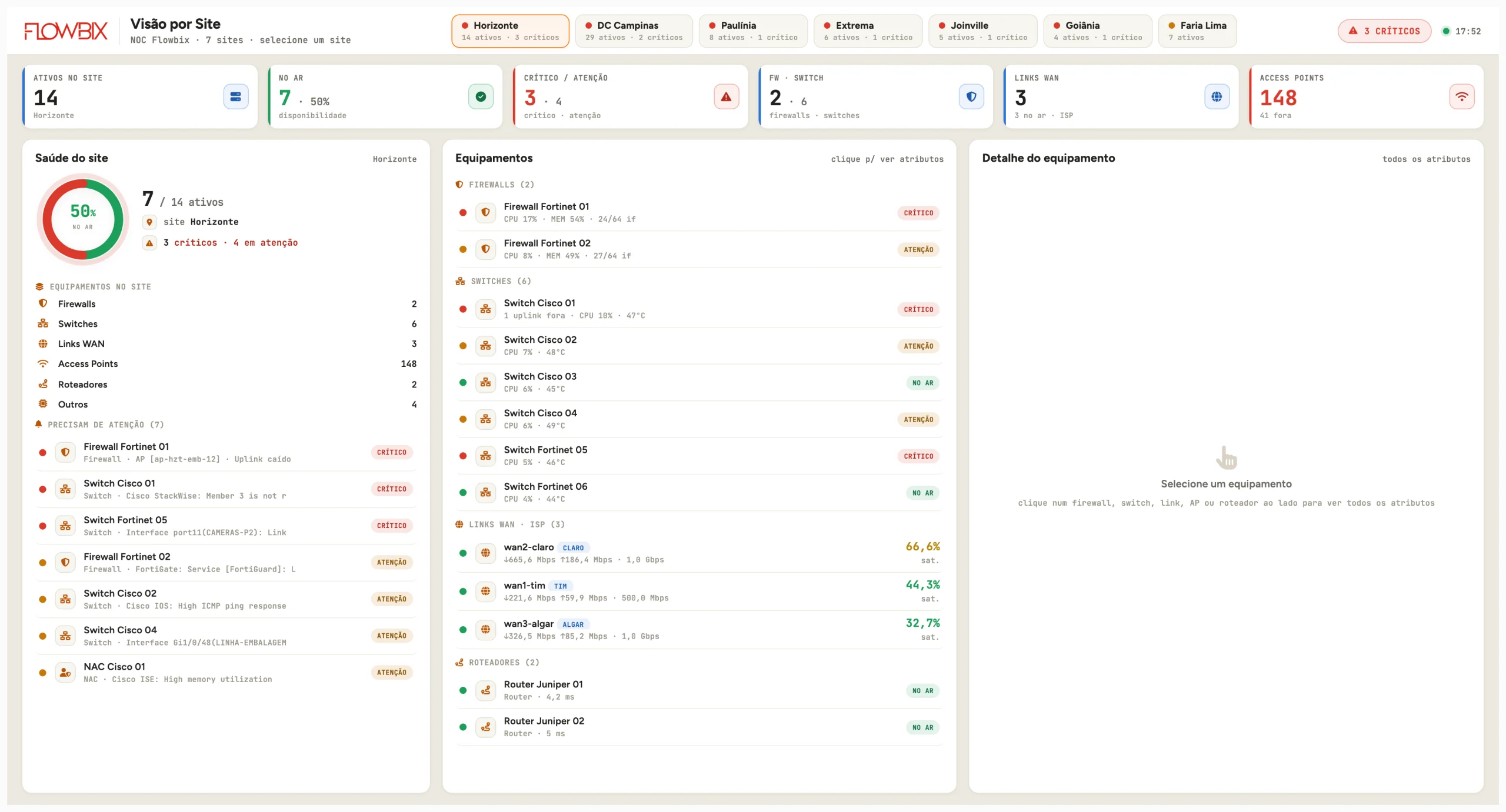
Task: Click the router icon beside Router Juniper 01
Action: 485,690
